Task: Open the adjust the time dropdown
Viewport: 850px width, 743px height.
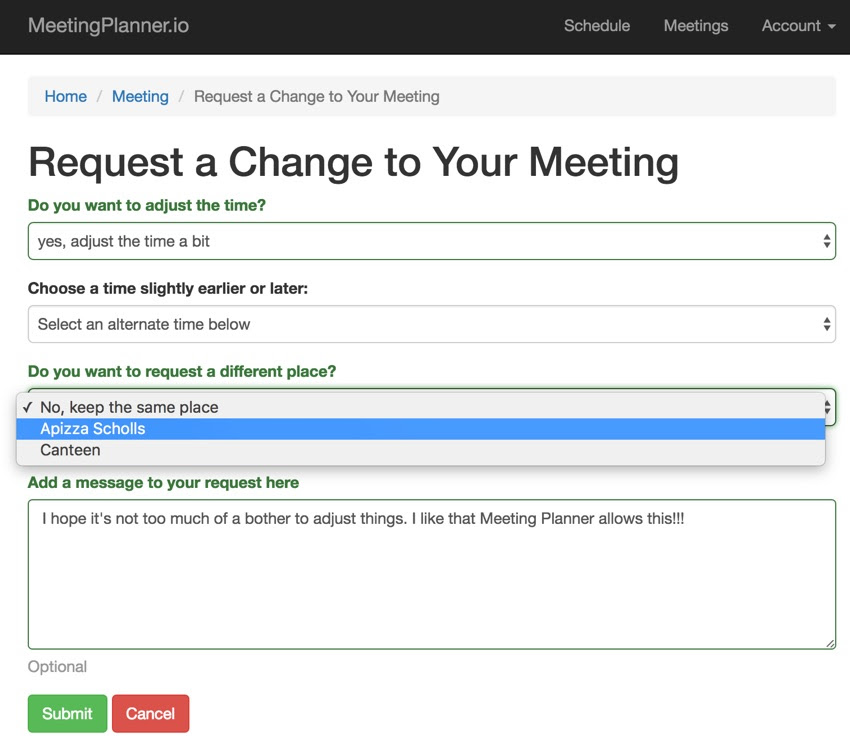Action: pos(432,241)
